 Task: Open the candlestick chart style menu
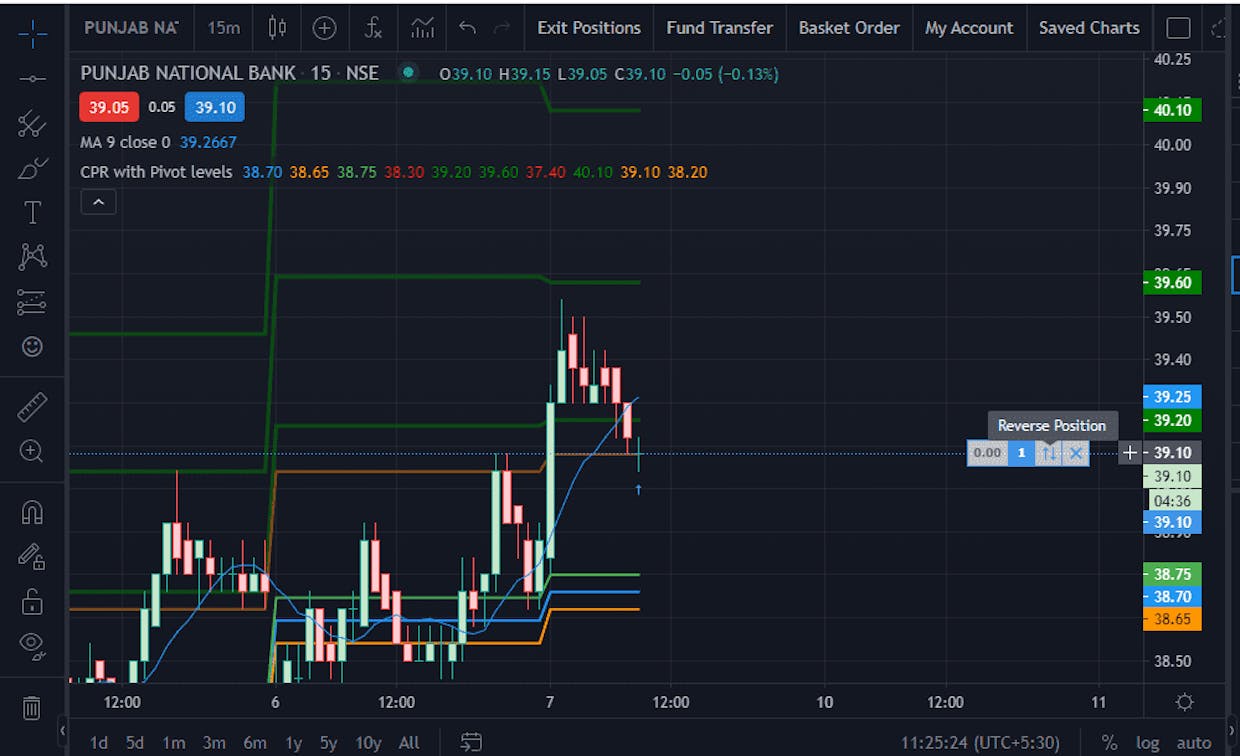click(277, 28)
